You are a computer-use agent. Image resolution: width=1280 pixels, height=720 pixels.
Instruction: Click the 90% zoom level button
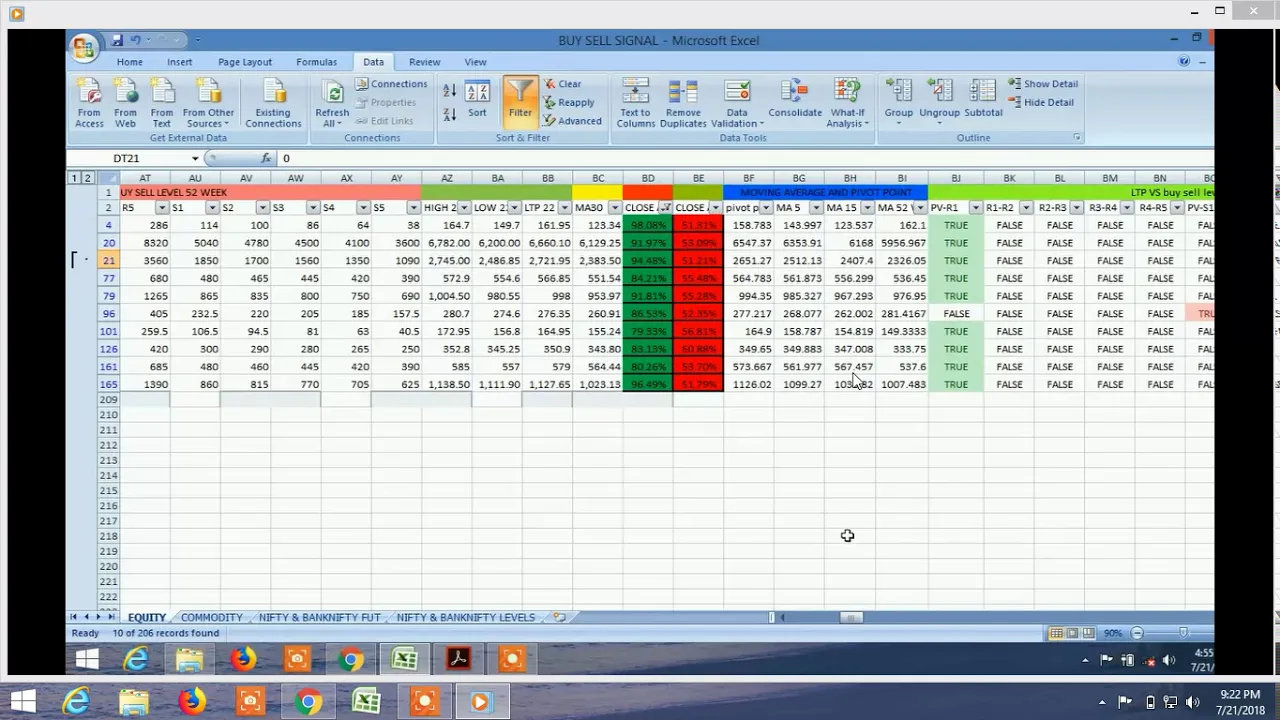[1112, 633]
